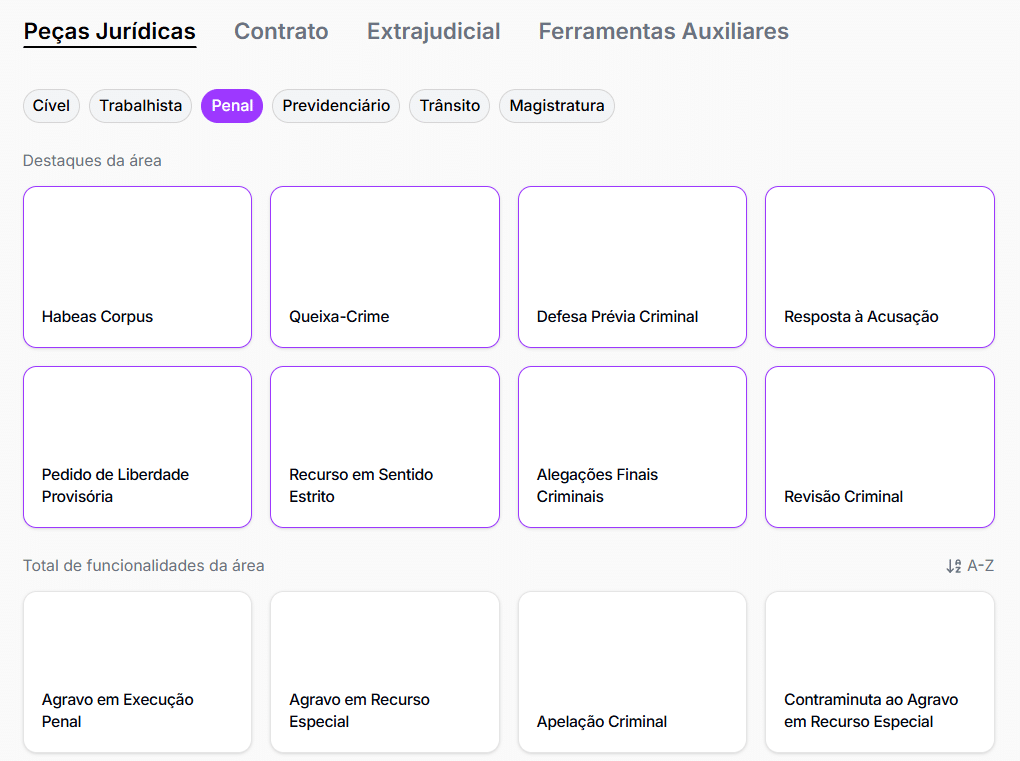
Task: Click the active Penal filter chip
Action: [232, 106]
